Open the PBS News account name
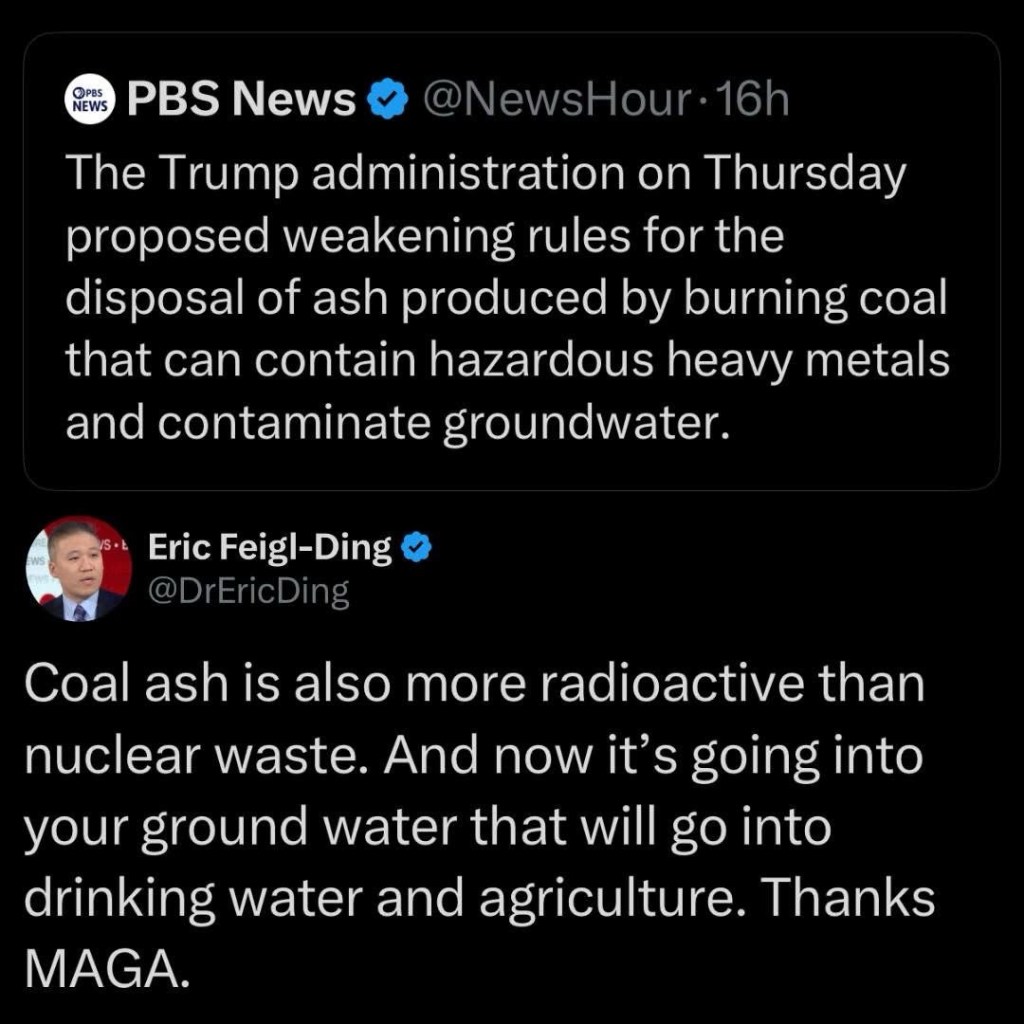 242,100
